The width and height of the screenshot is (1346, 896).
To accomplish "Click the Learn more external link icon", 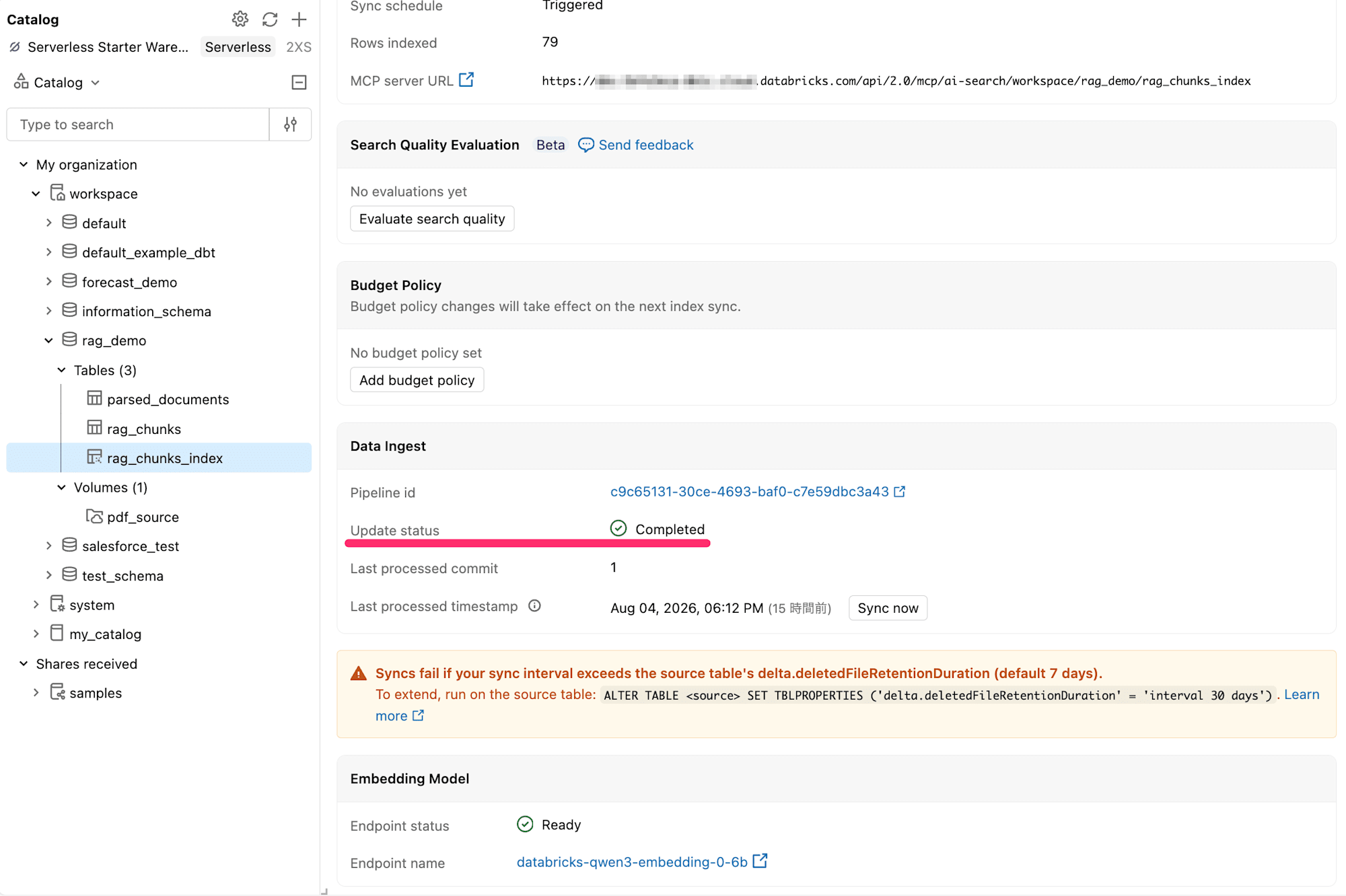I will 419,716.
